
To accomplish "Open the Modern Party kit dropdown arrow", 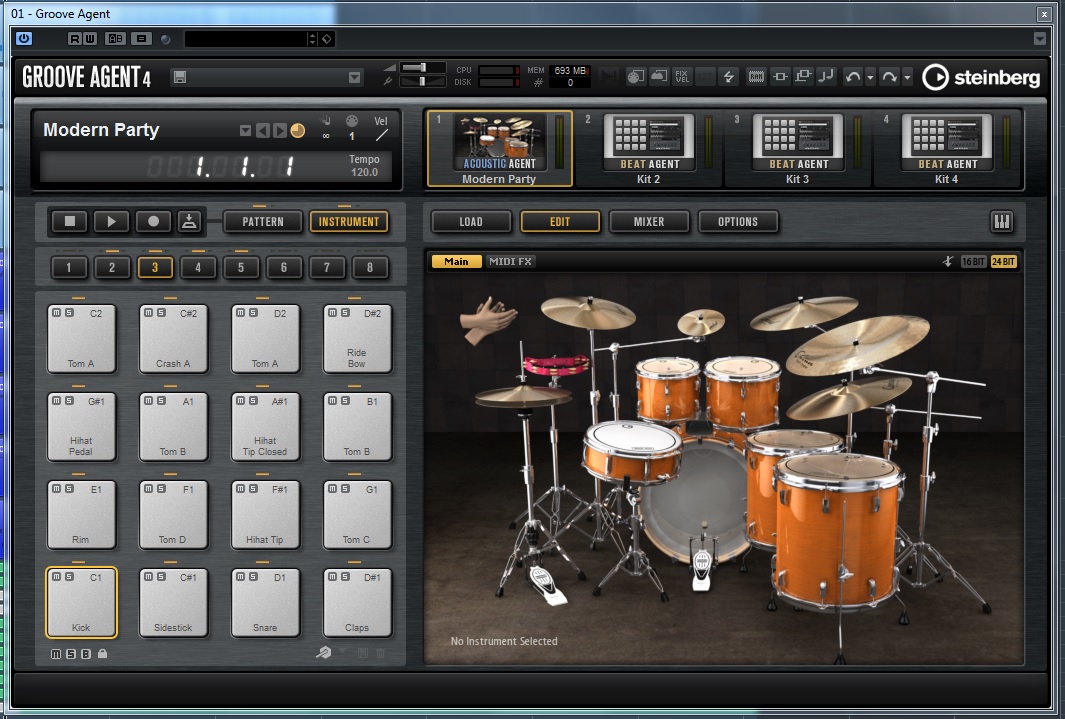I will coord(245,131).
